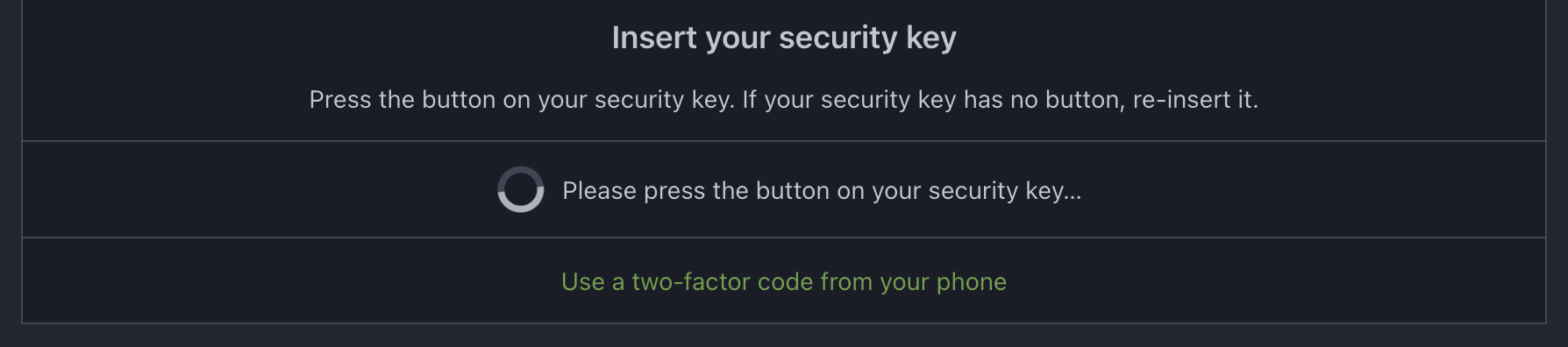
Task: Click "re-insert it." at the end of the instruction
Action: click(1195, 99)
